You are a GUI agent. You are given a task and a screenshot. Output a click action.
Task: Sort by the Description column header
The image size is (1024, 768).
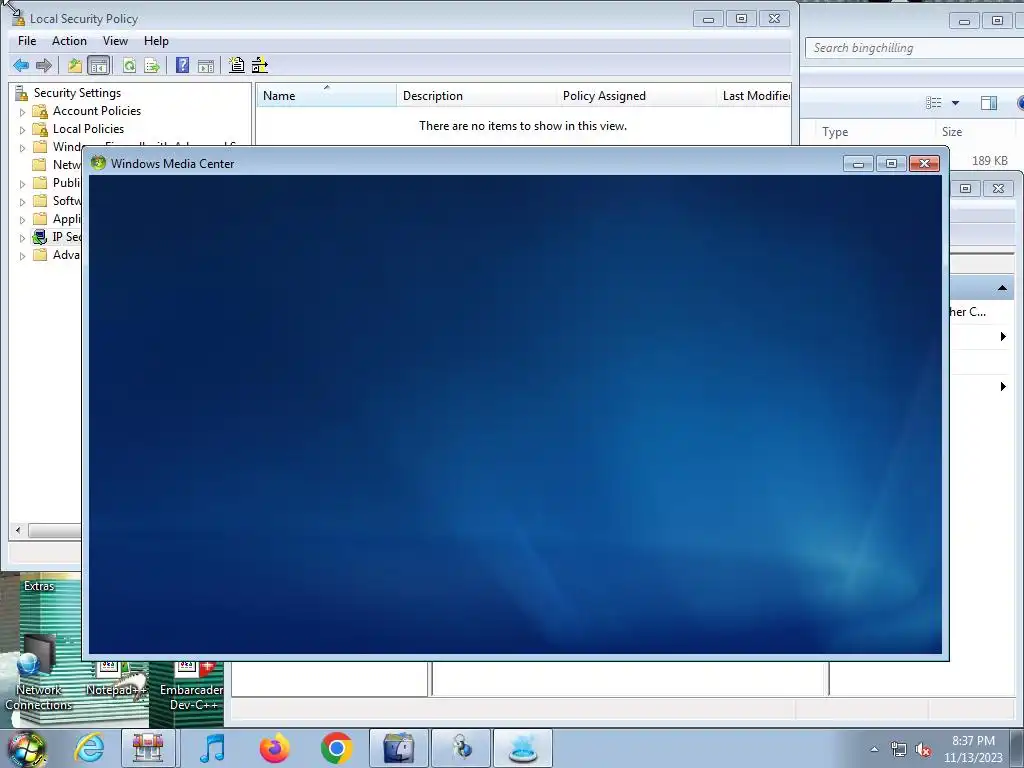(476, 95)
